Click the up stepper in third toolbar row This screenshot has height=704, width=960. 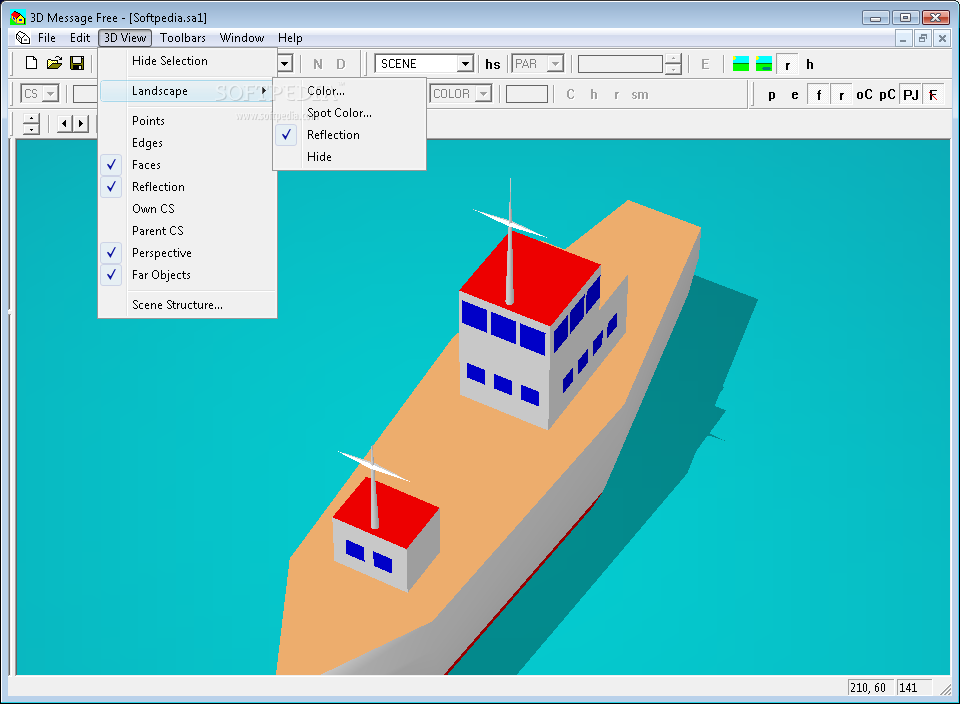[31, 119]
